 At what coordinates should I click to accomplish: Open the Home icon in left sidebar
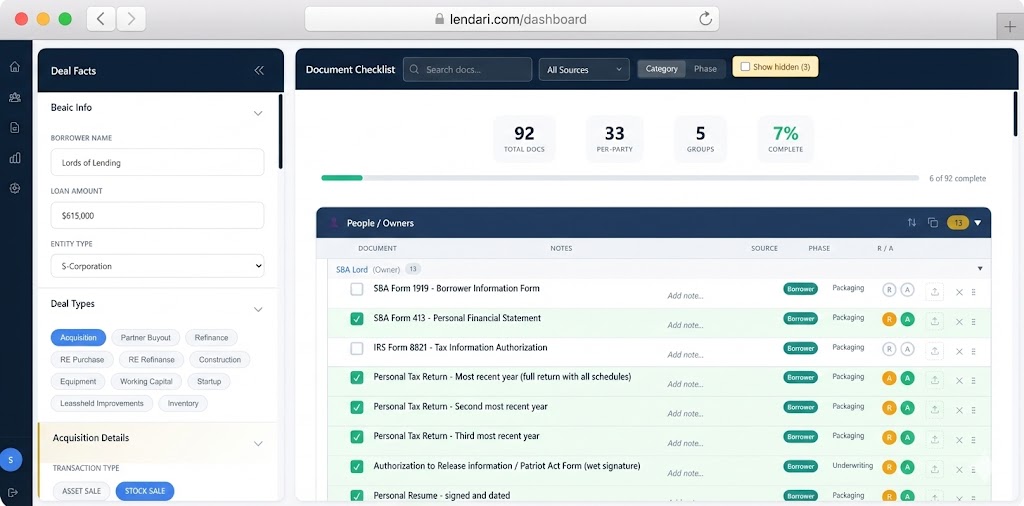click(x=14, y=67)
